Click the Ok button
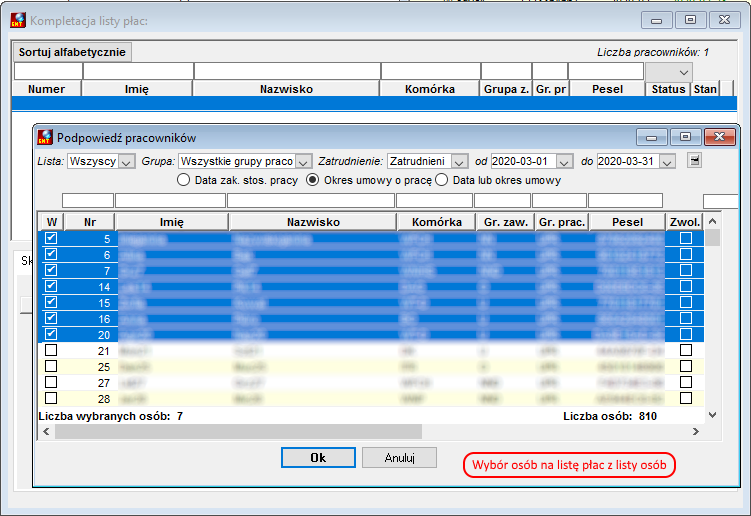 tap(318, 458)
